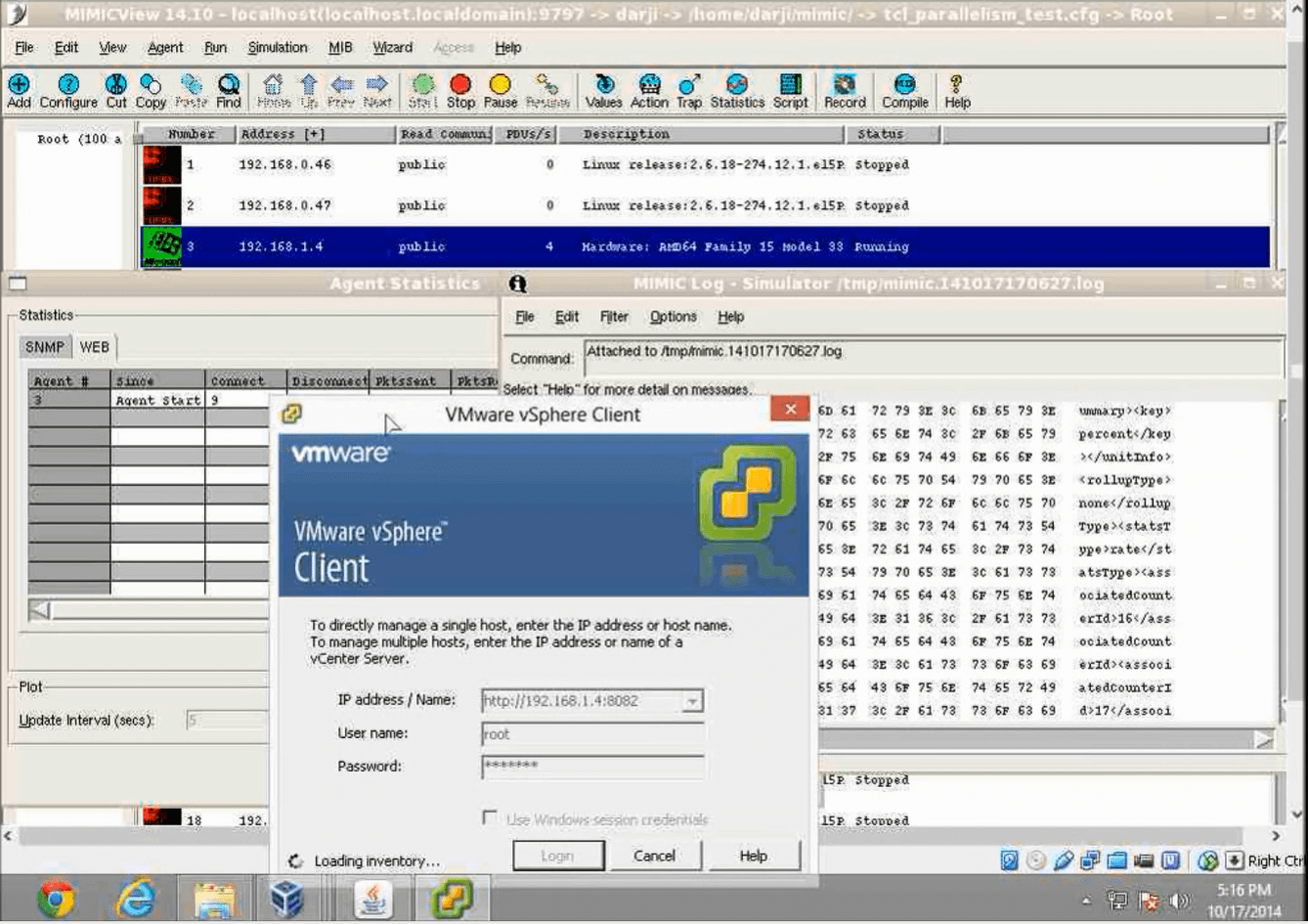This screenshot has width=1308, height=924.
Task: Open the Trap toolbar icon
Action: click(x=689, y=90)
